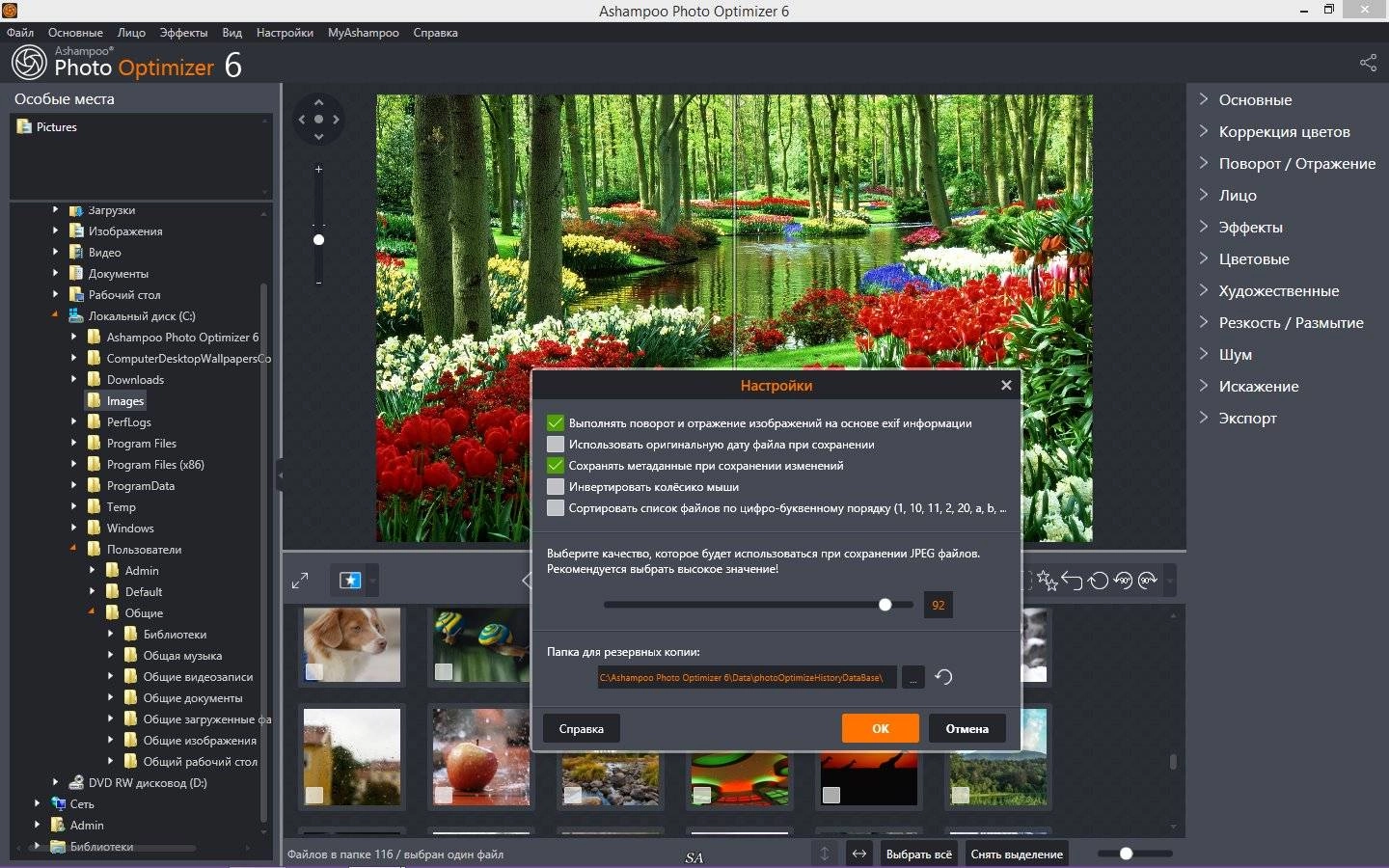Click the Ashampoo logo swirl icon
1389x868 pixels.
(x=29, y=64)
